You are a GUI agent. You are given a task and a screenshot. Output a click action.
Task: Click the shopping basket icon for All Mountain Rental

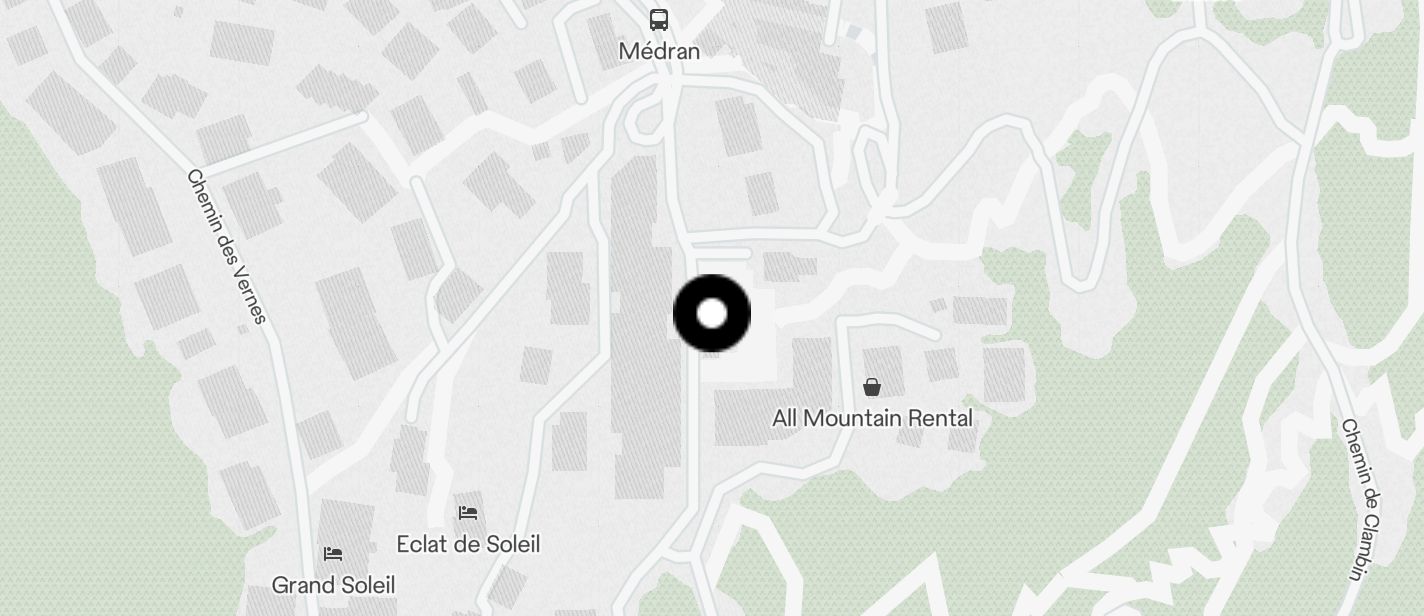872,387
